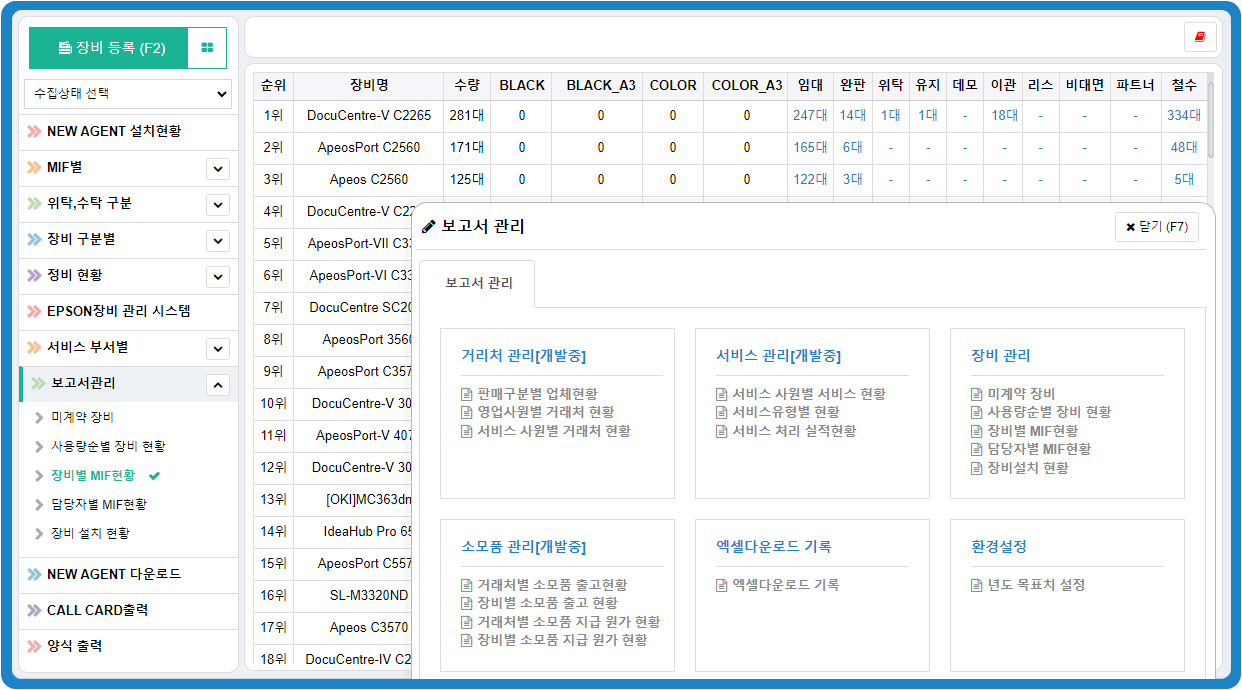Click the 334대 철수 value in row 1위

(x=1184, y=115)
